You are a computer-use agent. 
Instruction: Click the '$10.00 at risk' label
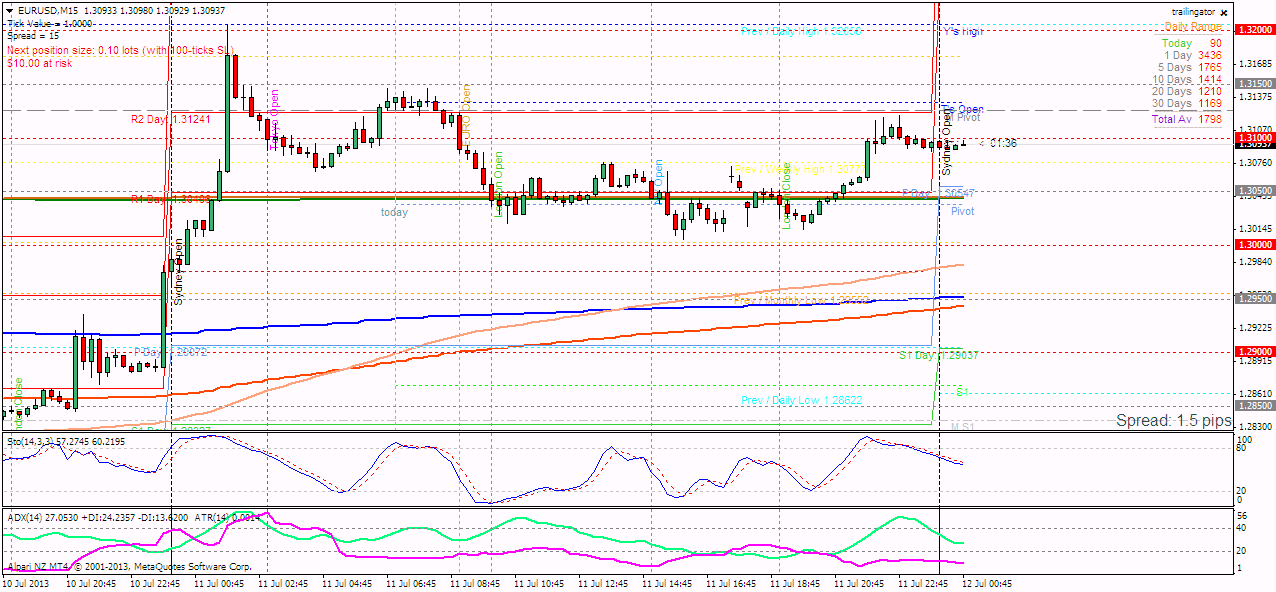coord(39,62)
